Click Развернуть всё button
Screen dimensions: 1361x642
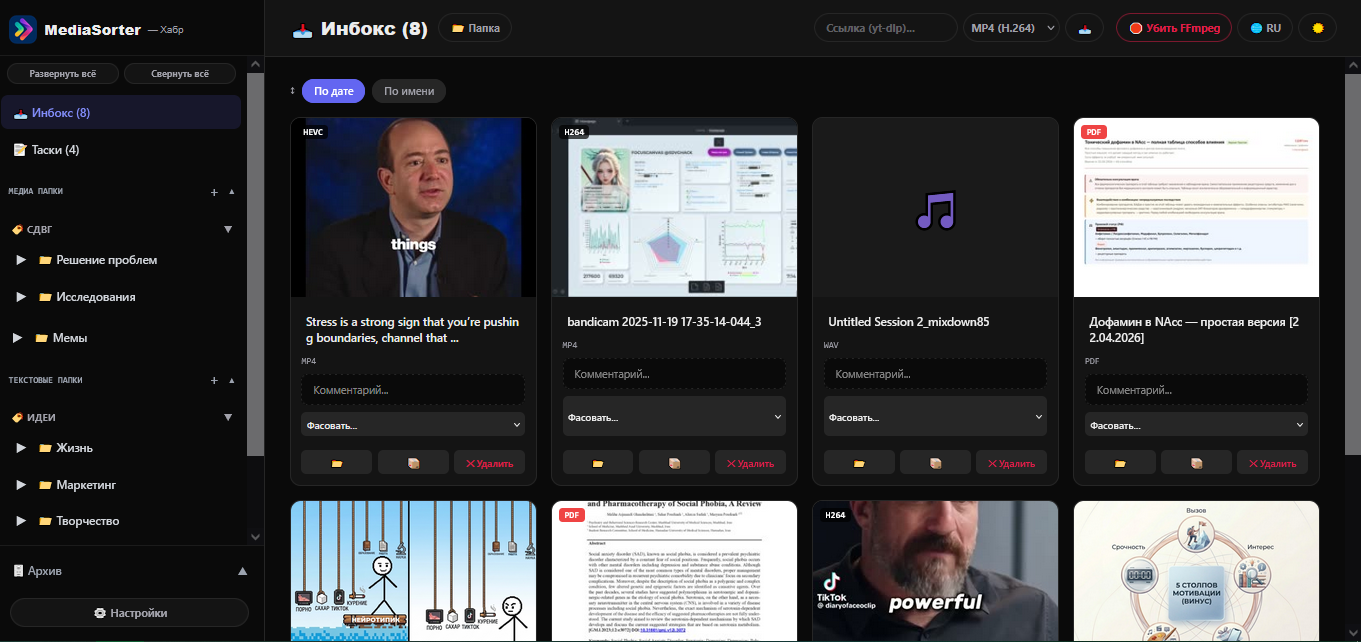pyautogui.click(x=63, y=74)
